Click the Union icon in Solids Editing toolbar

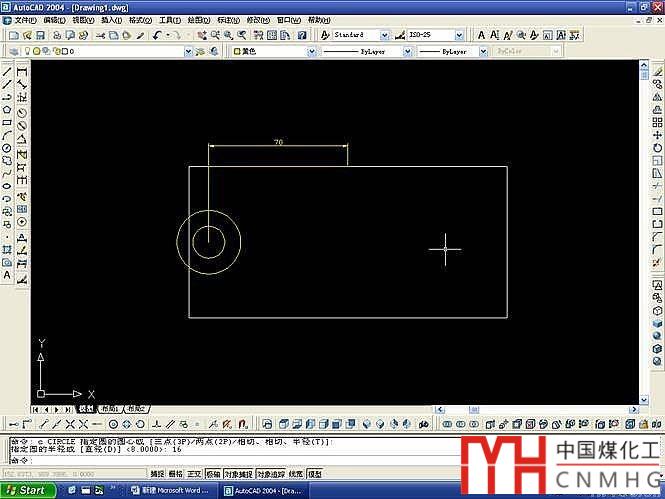(447, 424)
